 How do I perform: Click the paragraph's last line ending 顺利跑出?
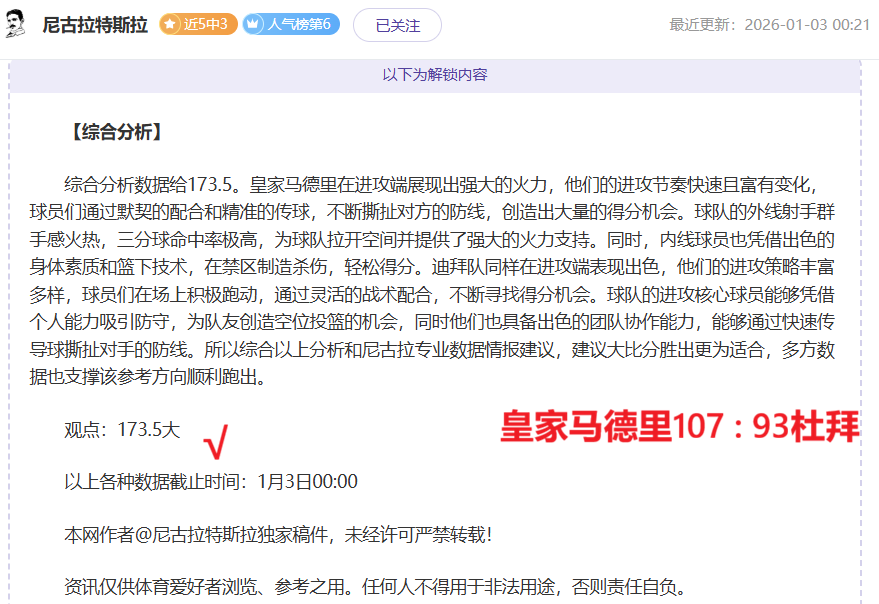pyautogui.click(x=150, y=379)
